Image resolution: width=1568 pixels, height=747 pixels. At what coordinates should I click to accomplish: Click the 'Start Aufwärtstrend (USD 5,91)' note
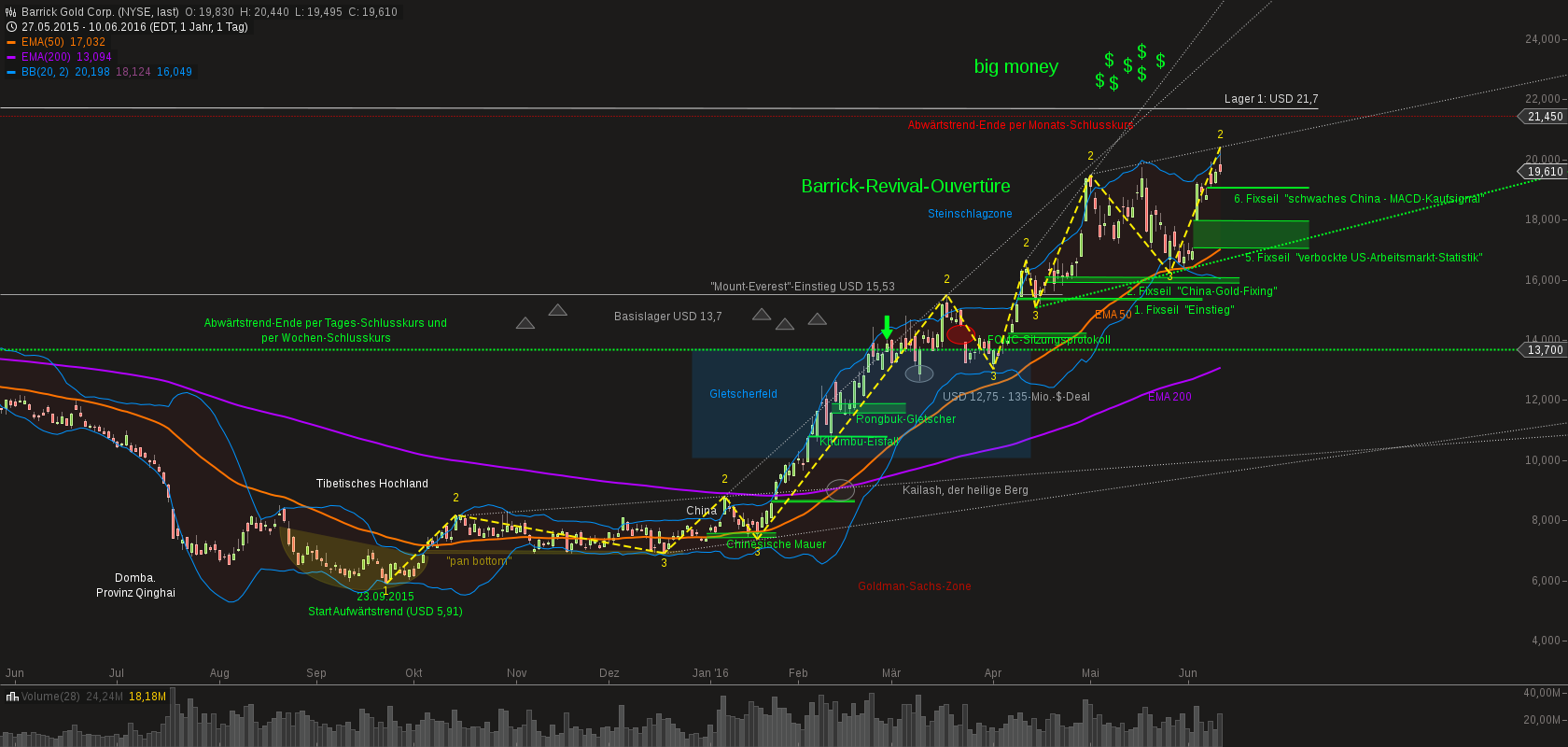(x=385, y=612)
